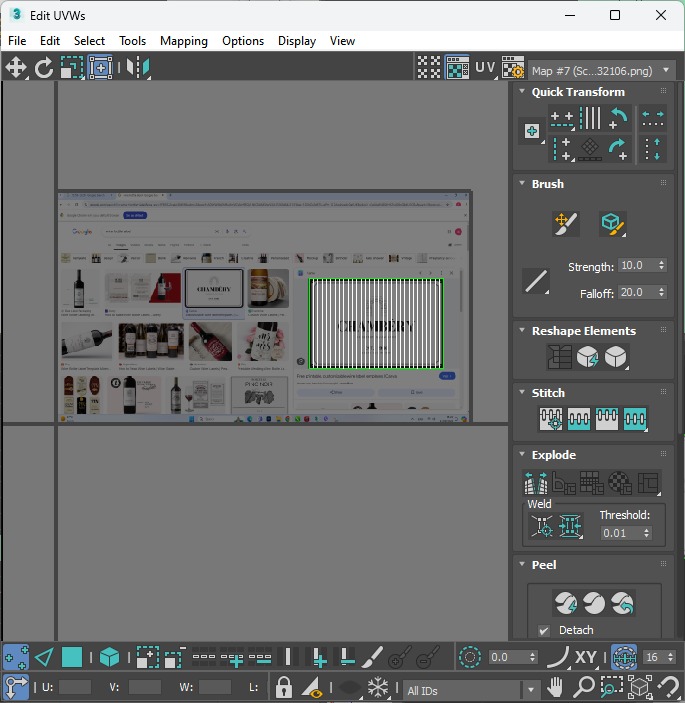Image resolution: width=685 pixels, height=703 pixels.
Task: Click Align Horizontally to Pivot icon
Action: [562, 119]
